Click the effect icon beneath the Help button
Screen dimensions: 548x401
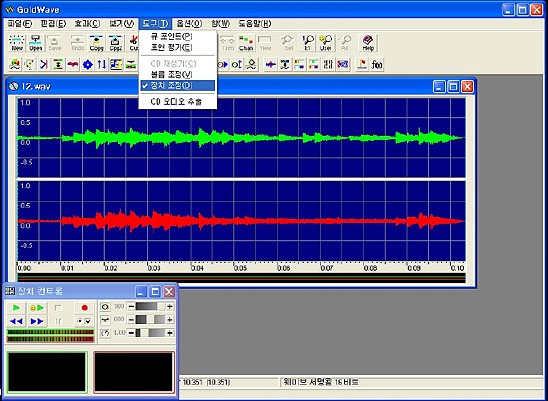pyautogui.click(x=362, y=65)
